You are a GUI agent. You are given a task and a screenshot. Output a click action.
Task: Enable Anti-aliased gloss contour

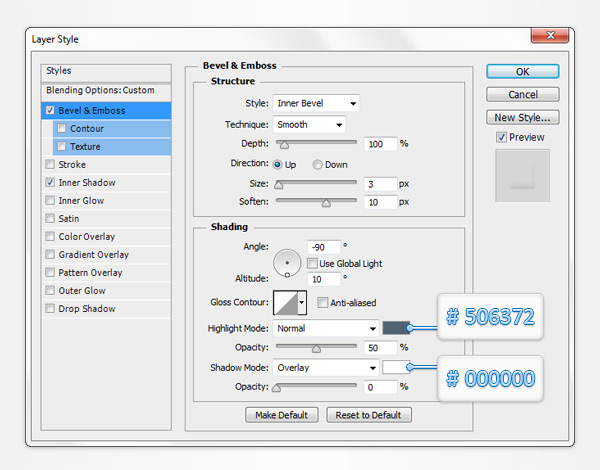323,303
